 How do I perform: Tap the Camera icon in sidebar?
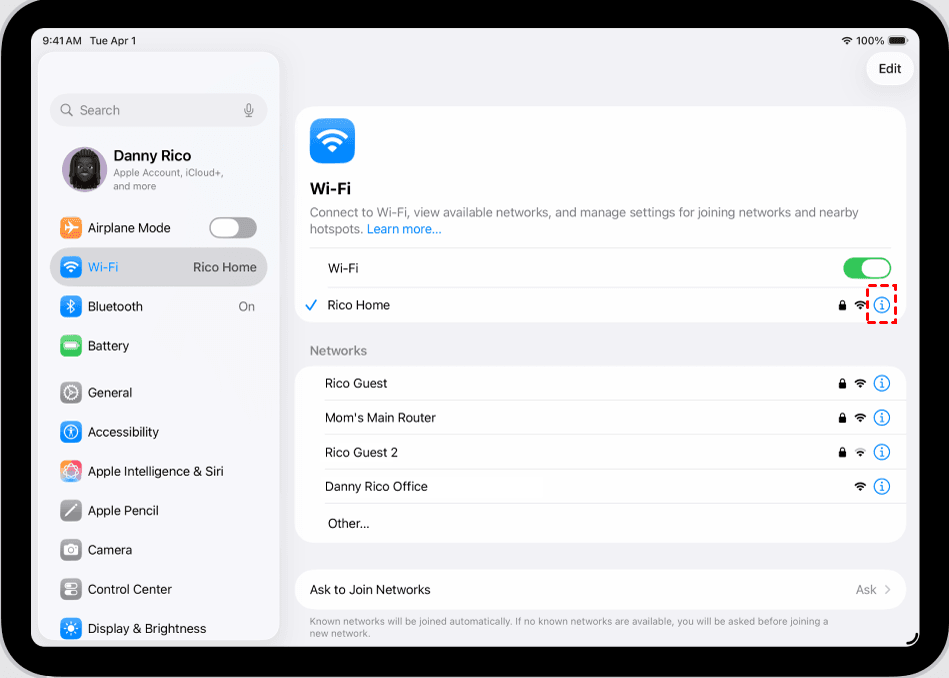pyautogui.click(x=71, y=550)
